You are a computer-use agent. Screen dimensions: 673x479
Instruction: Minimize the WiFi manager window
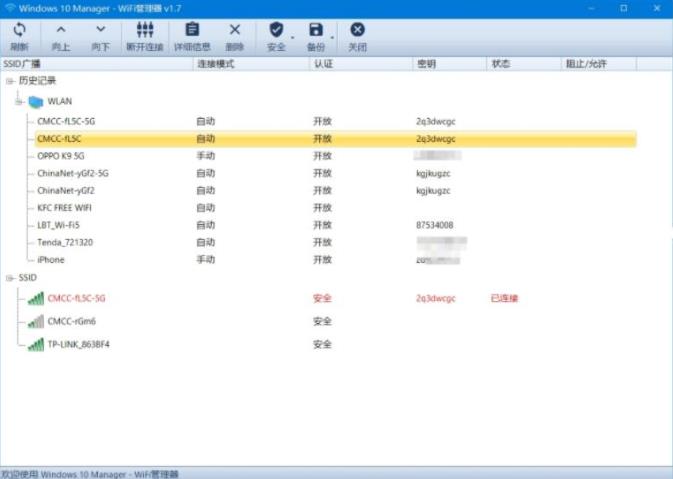[591, 8]
